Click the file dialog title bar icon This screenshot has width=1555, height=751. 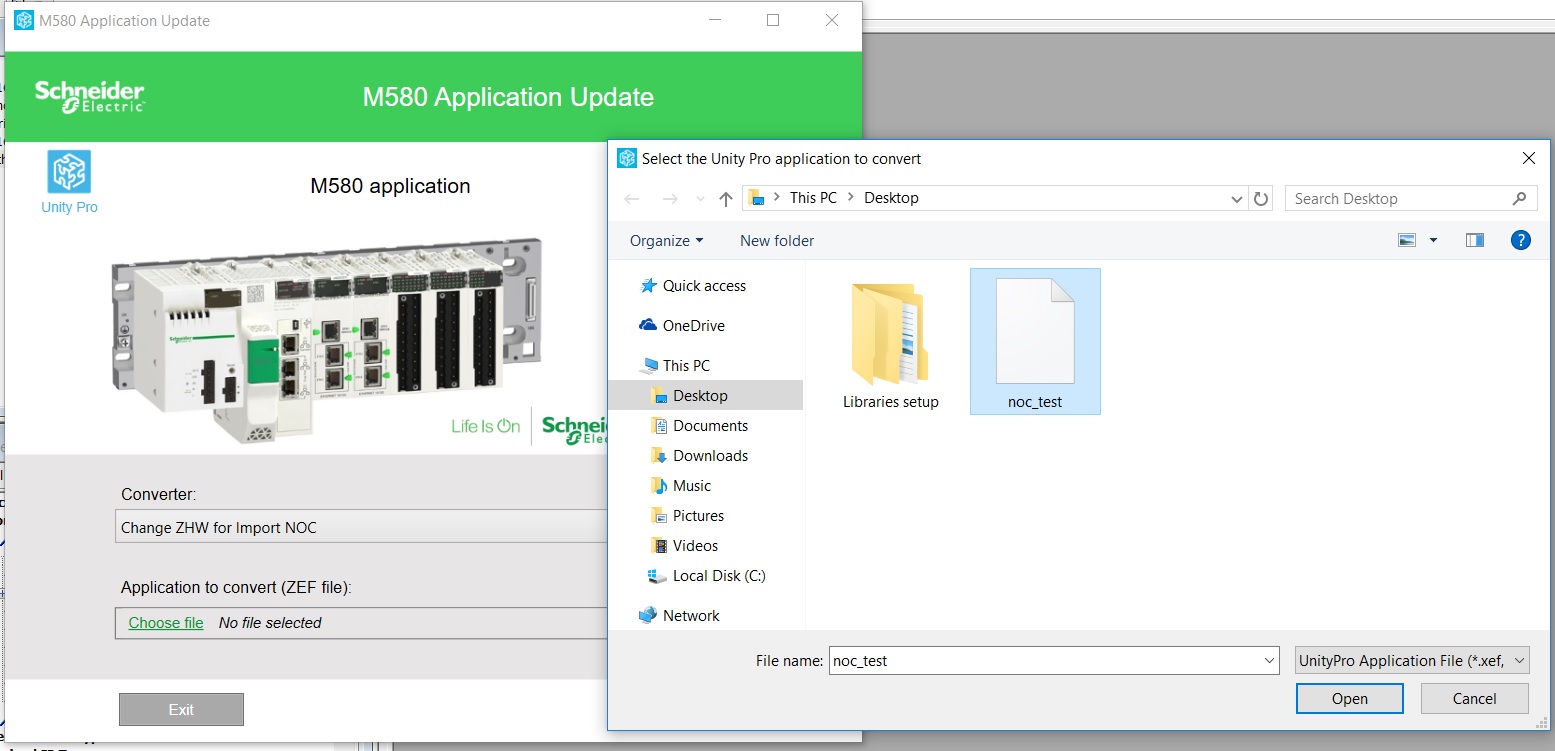627,159
